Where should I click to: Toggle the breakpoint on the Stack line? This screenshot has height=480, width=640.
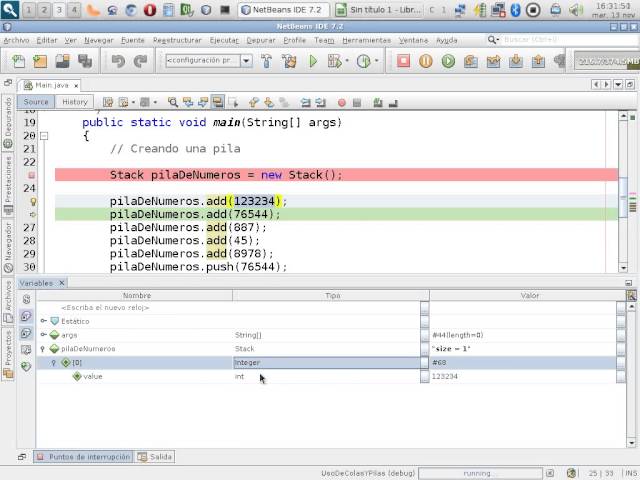(x=31, y=175)
